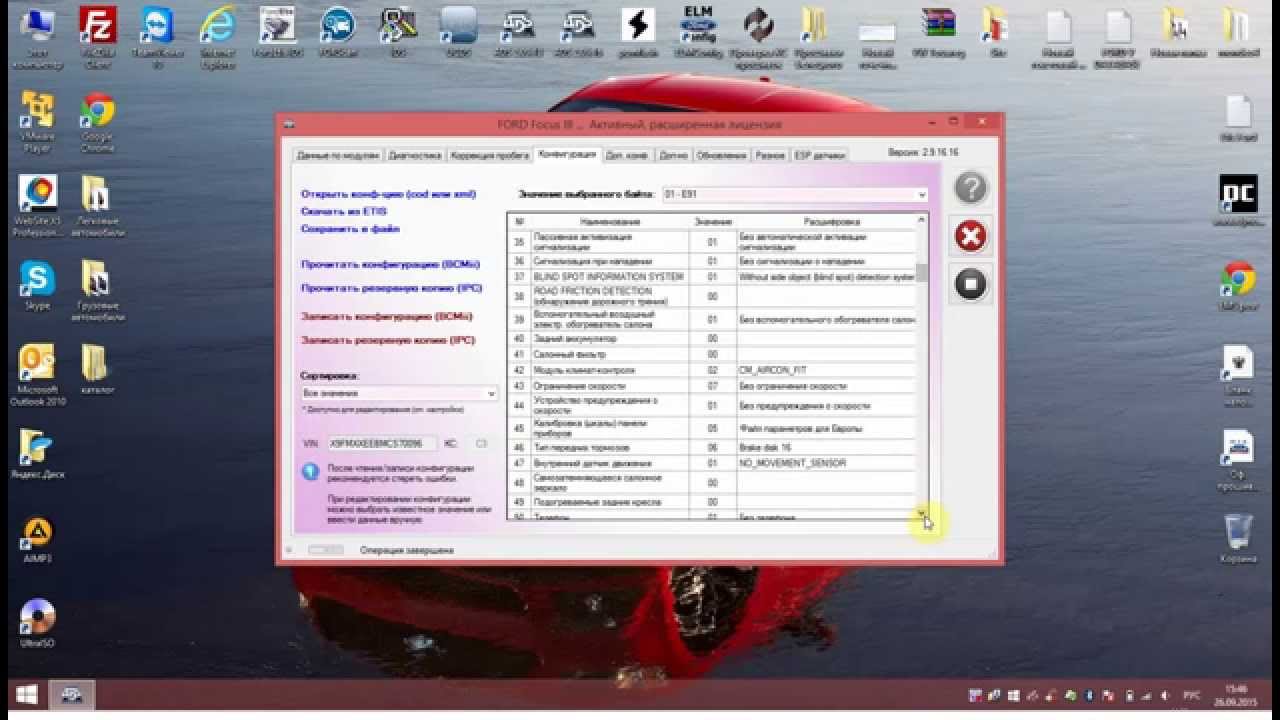Click the question mark help icon

coord(970,188)
